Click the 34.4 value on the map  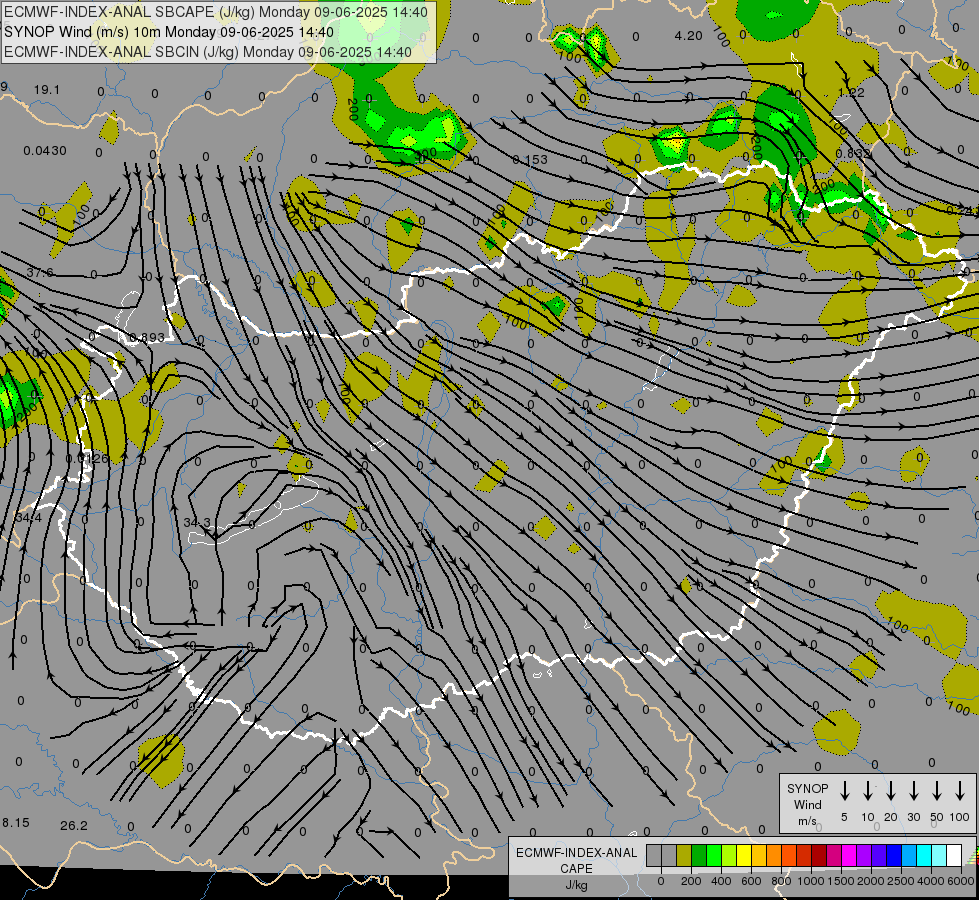(29, 518)
